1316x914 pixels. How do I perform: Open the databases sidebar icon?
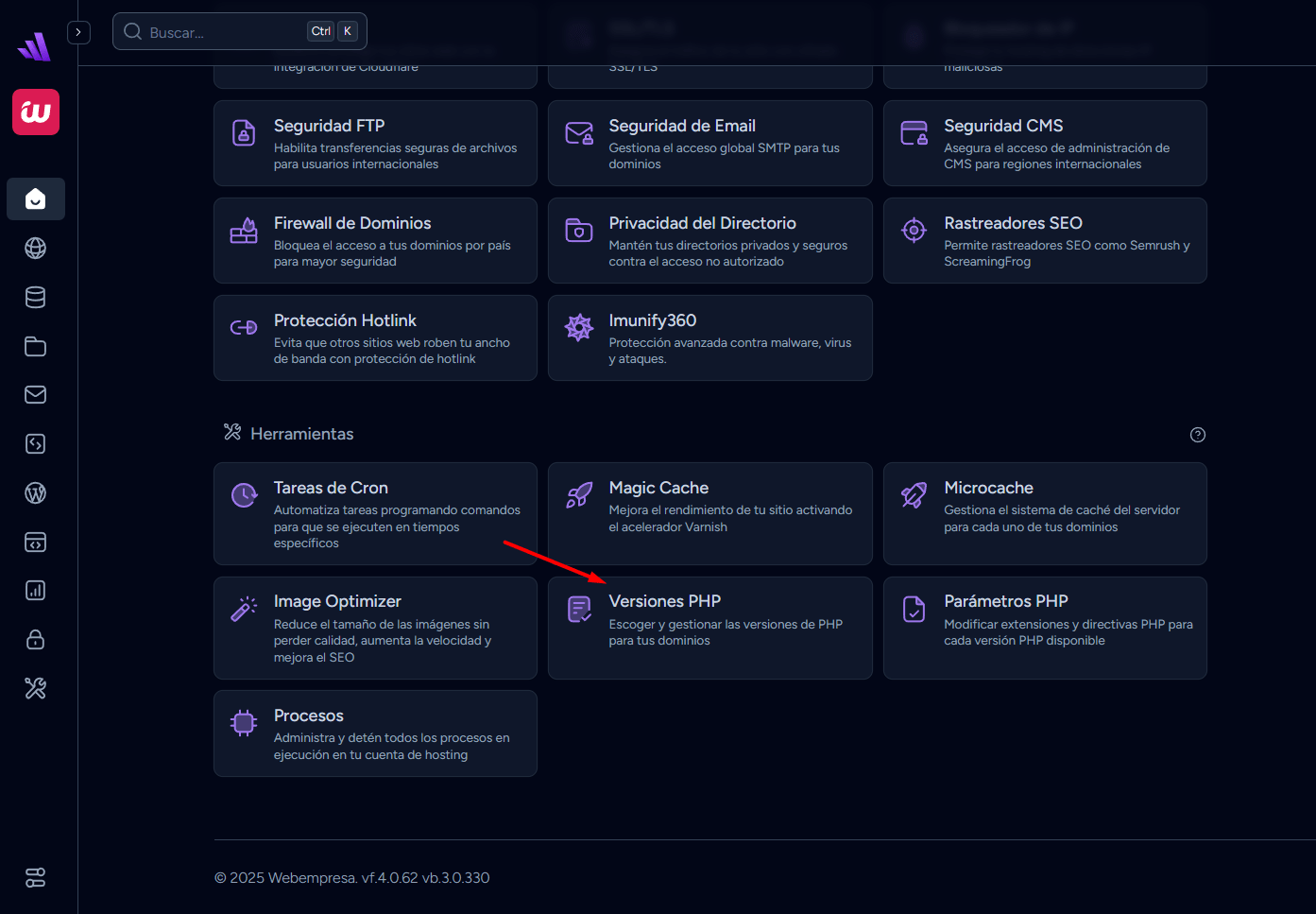[36, 297]
